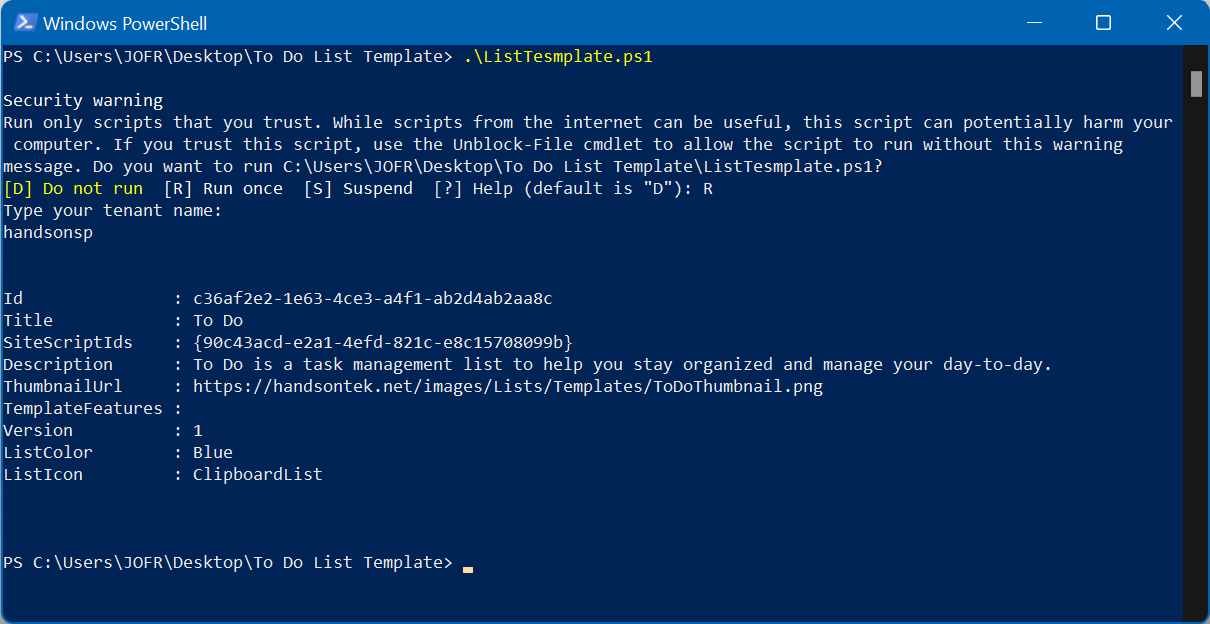Click the typed tenant name "handsonsp"
The width and height of the screenshot is (1210, 624).
[x=48, y=232]
